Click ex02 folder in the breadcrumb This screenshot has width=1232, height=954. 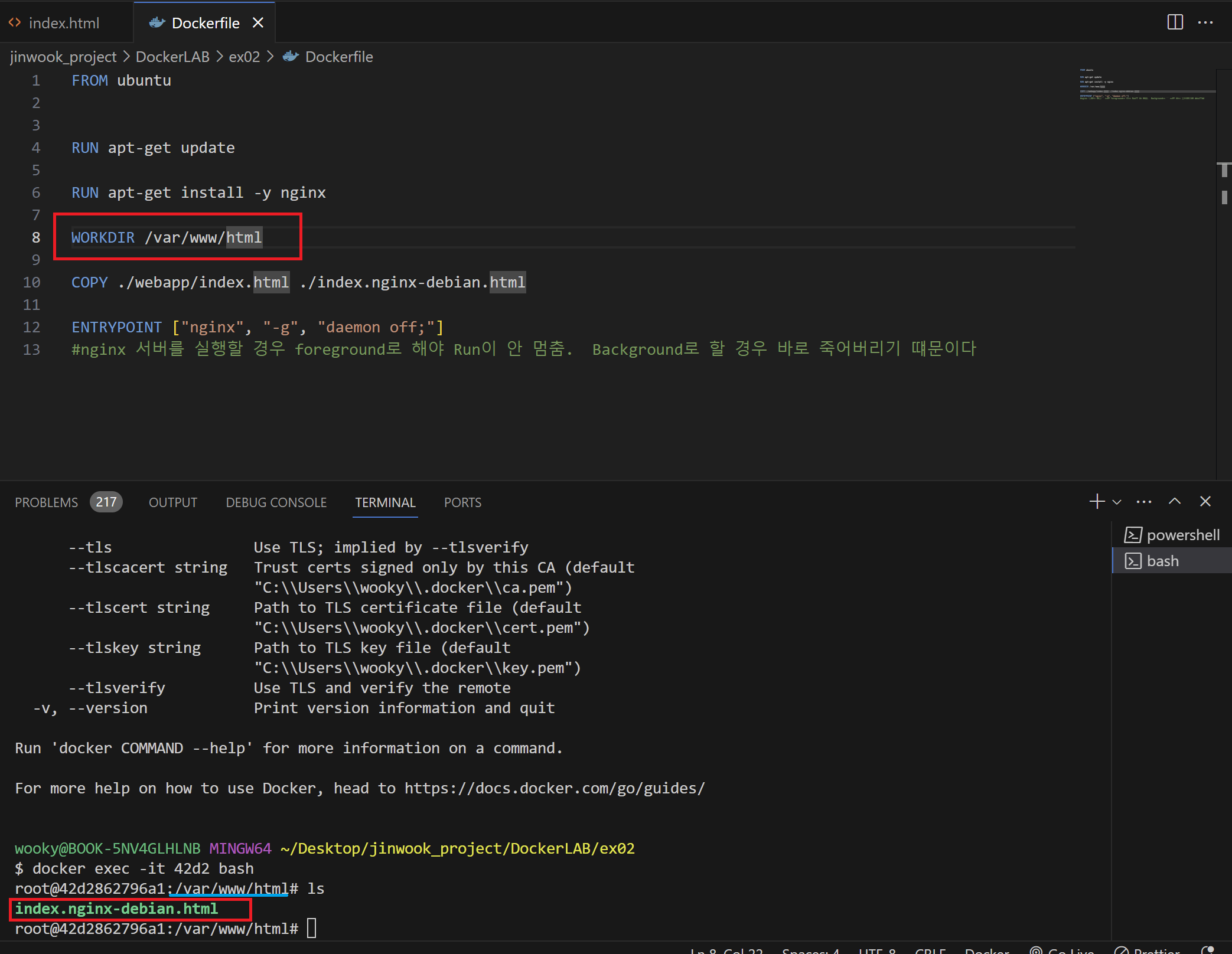[244, 57]
